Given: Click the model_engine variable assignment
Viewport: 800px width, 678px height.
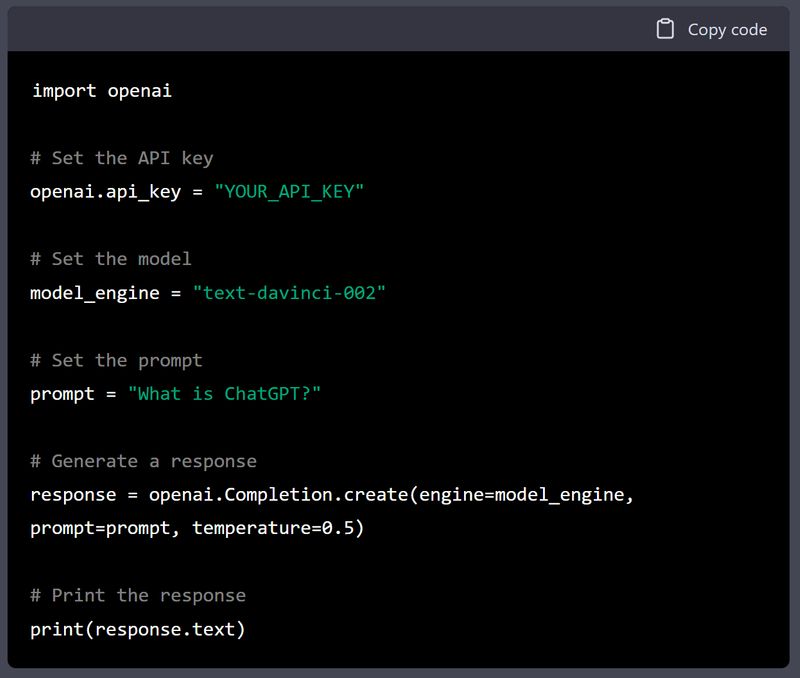Looking at the screenshot, I should tap(94, 293).
